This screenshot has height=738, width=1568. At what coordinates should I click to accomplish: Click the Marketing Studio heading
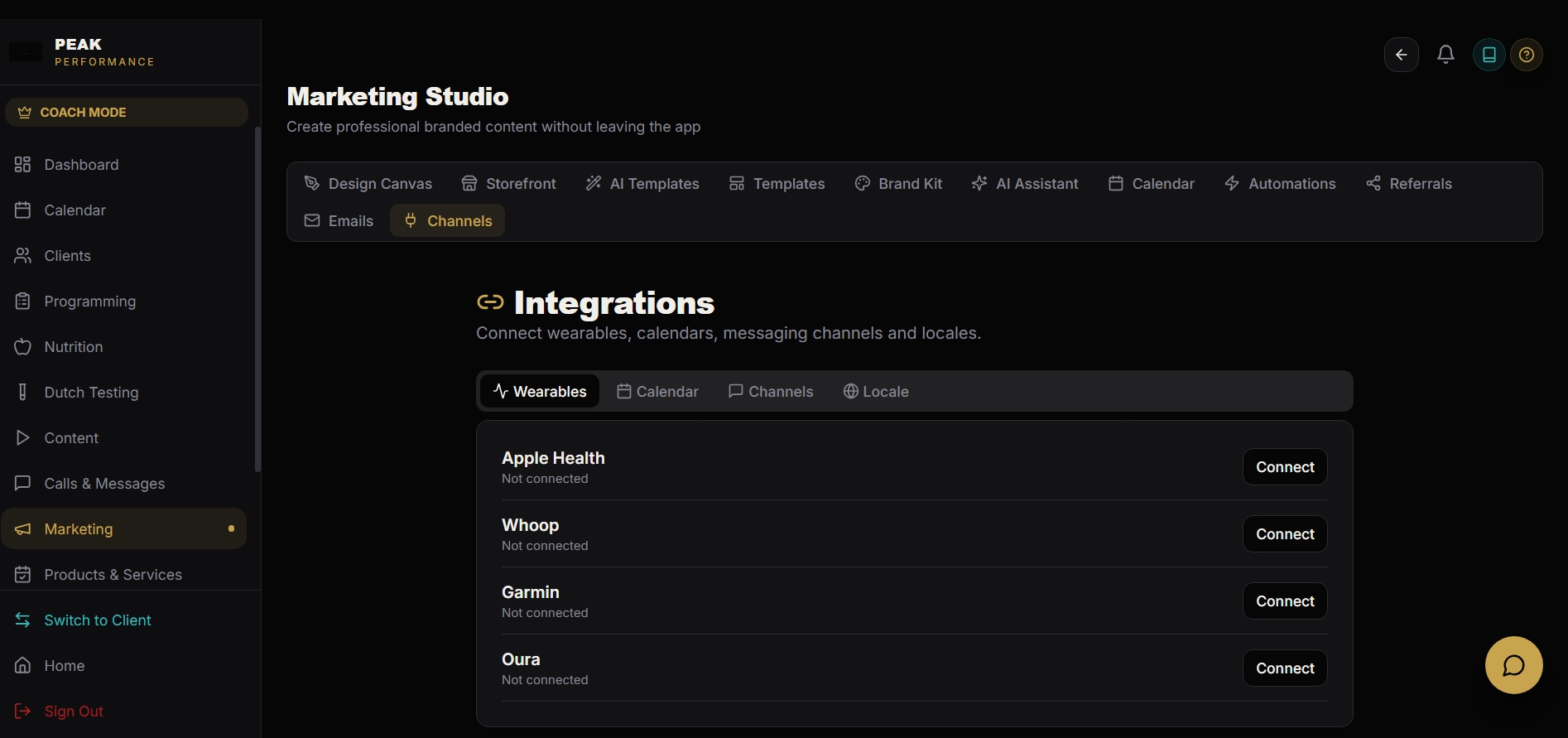(x=397, y=97)
